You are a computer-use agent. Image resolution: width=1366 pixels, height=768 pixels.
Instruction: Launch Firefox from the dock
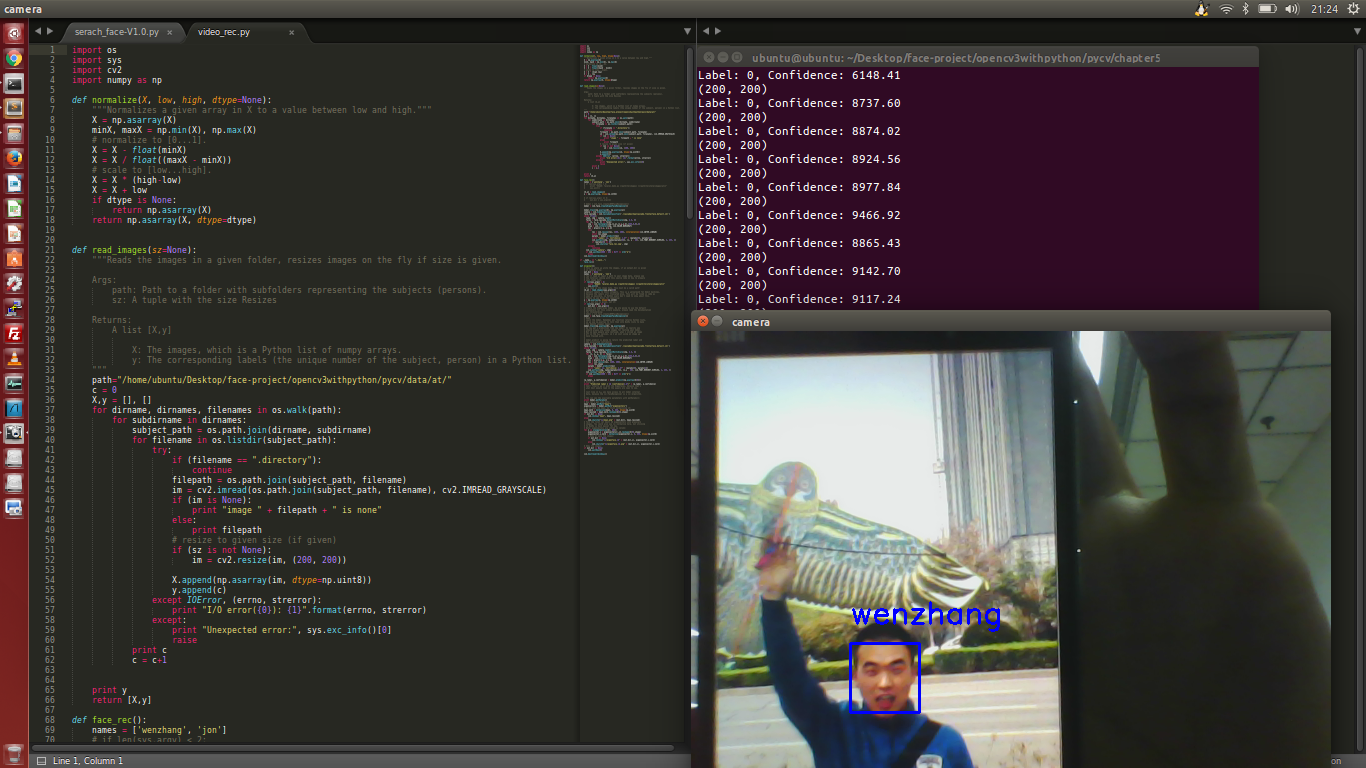tap(14, 158)
